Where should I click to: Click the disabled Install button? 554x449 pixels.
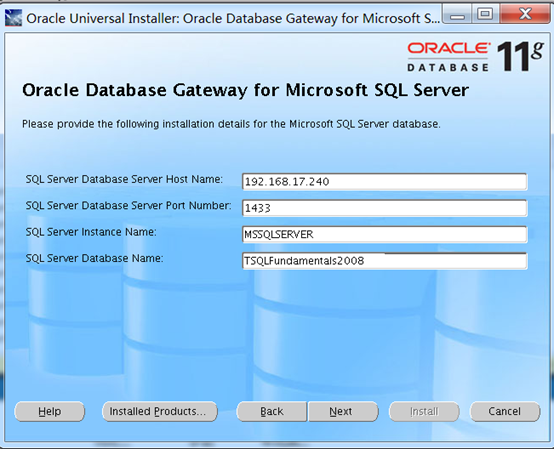click(x=424, y=411)
